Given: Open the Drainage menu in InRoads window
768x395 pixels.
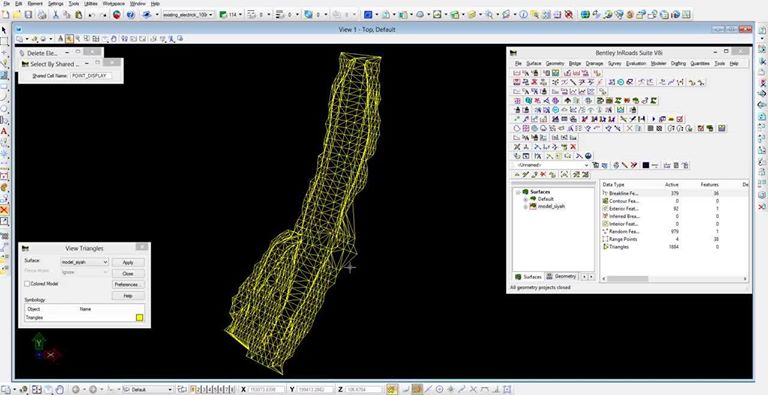Looking at the screenshot, I should (594, 64).
